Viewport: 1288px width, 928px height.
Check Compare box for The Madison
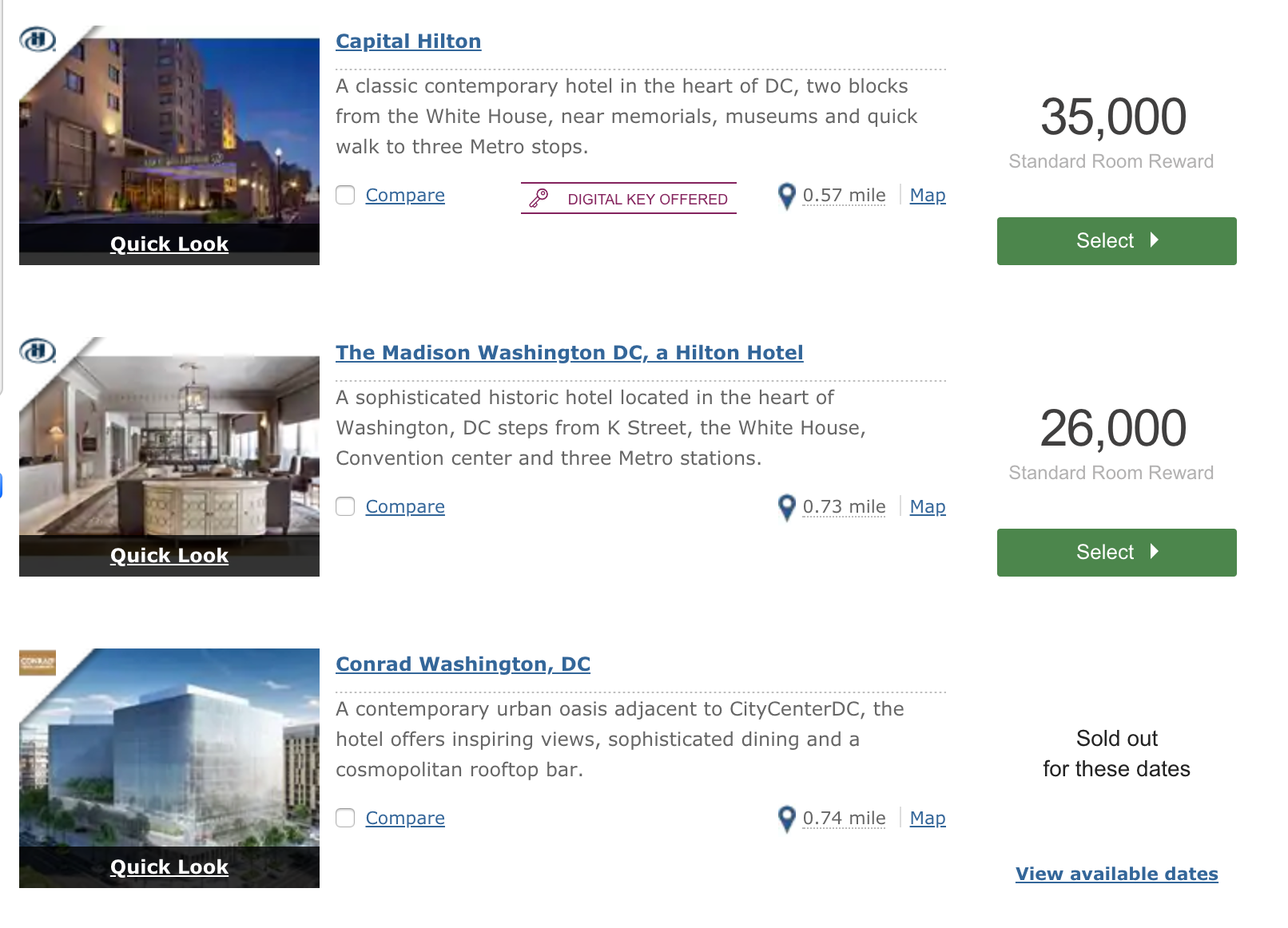345,506
